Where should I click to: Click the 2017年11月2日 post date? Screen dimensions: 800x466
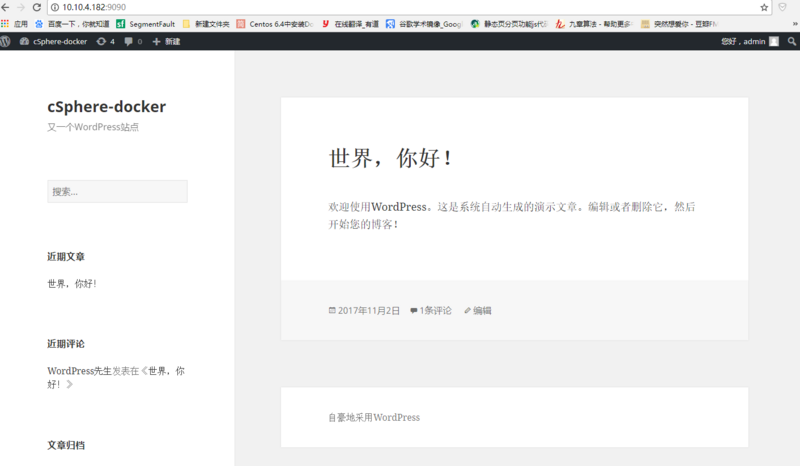pyautogui.click(x=368, y=310)
